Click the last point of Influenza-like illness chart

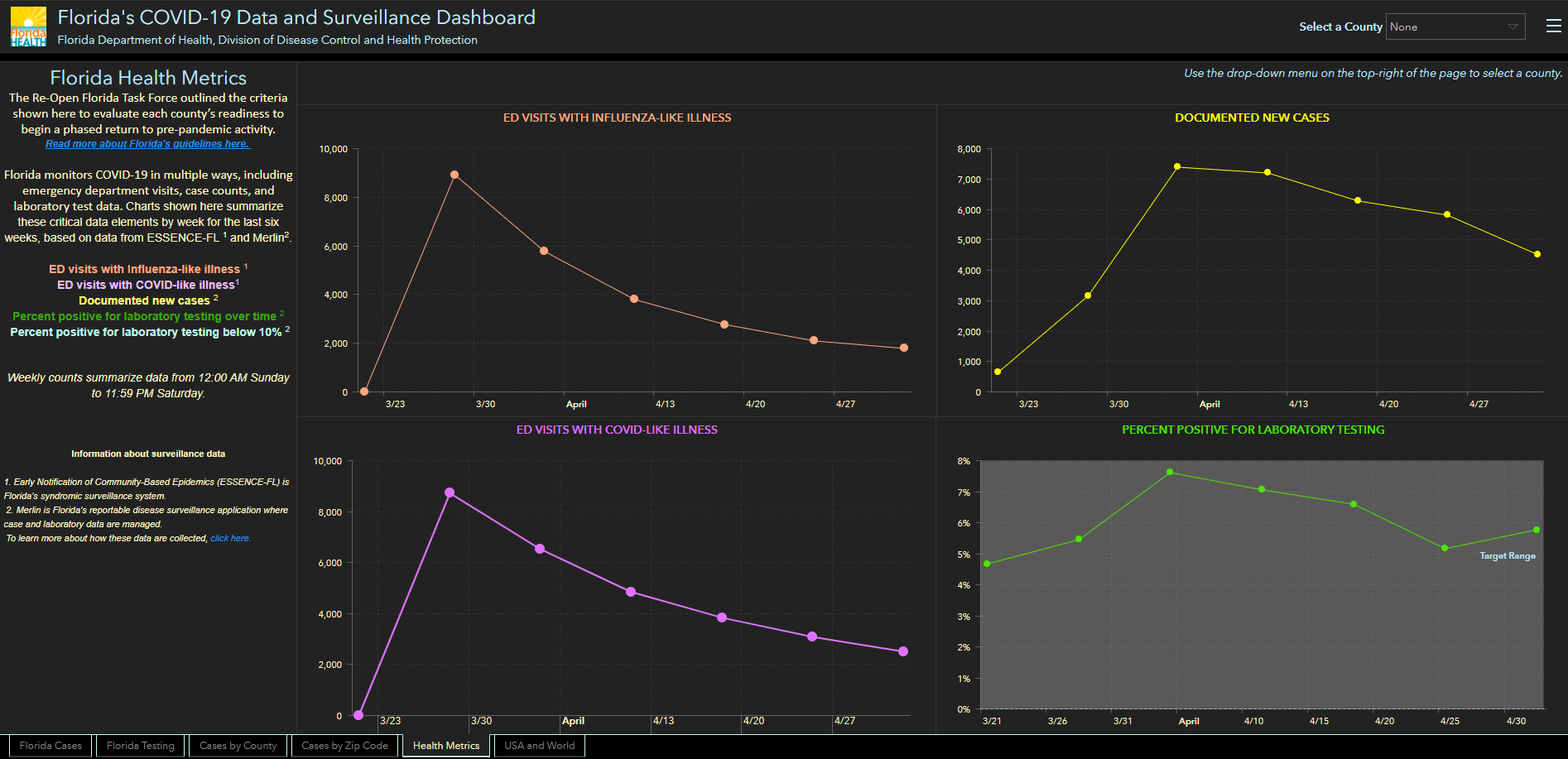point(904,348)
